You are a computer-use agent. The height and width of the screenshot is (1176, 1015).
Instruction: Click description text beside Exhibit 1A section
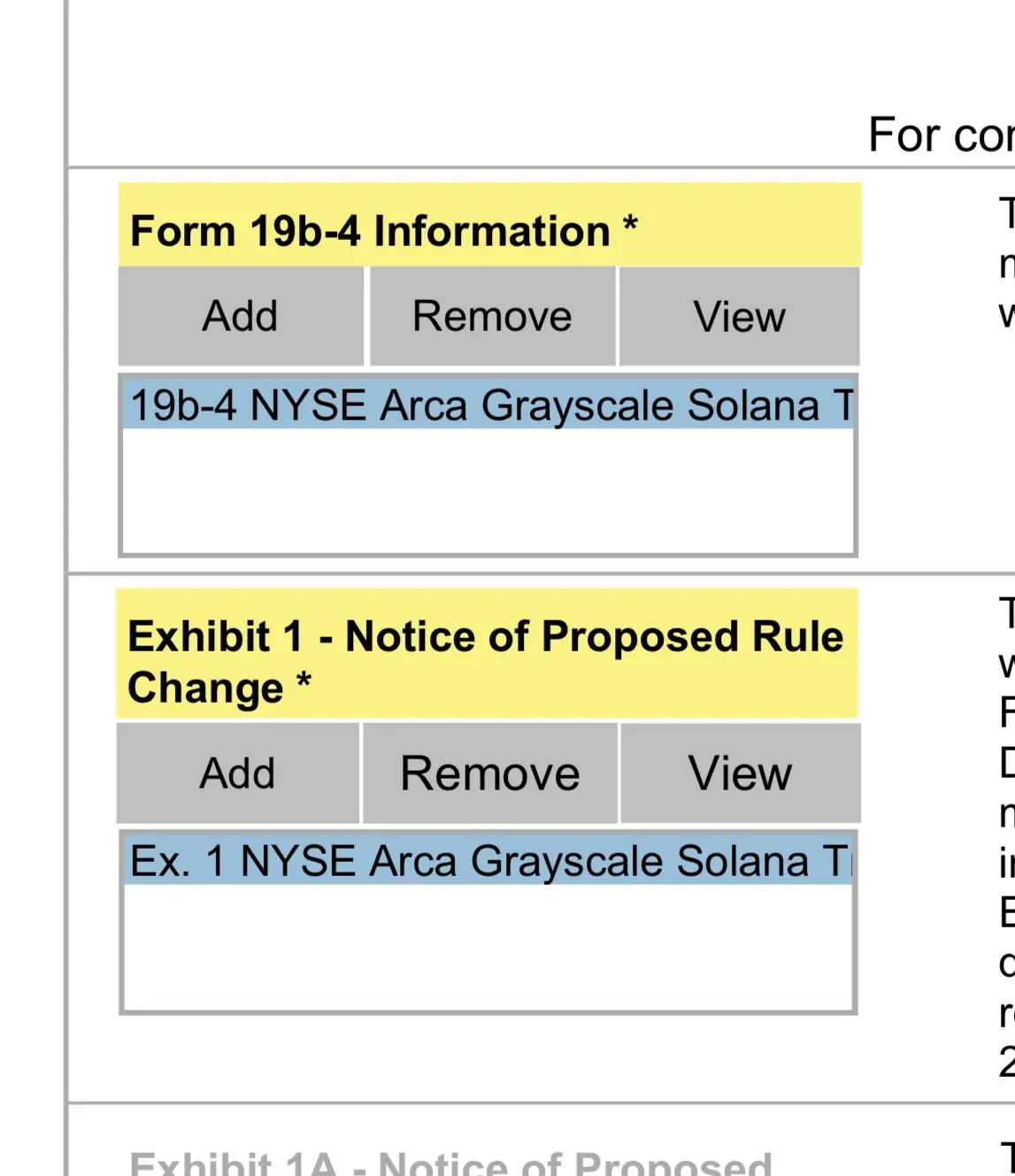point(1006,1156)
